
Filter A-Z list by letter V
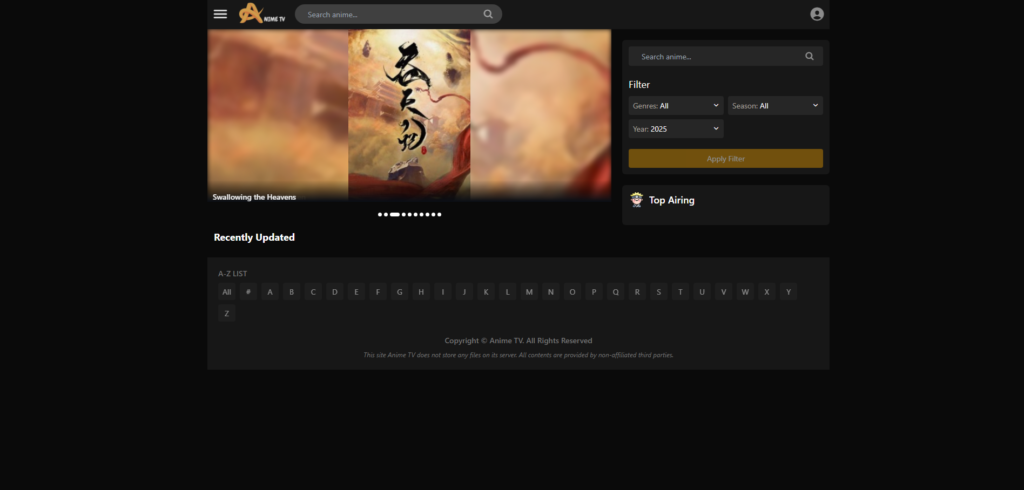point(724,292)
